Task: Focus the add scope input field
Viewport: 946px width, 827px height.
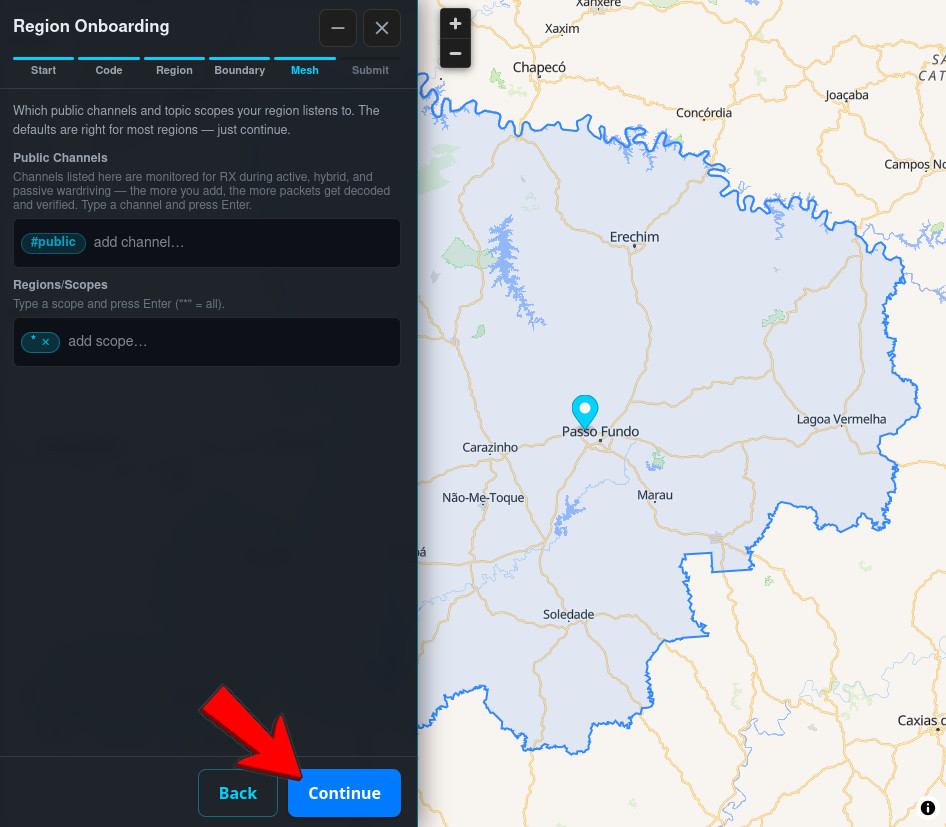Action: pyautogui.click(x=230, y=341)
